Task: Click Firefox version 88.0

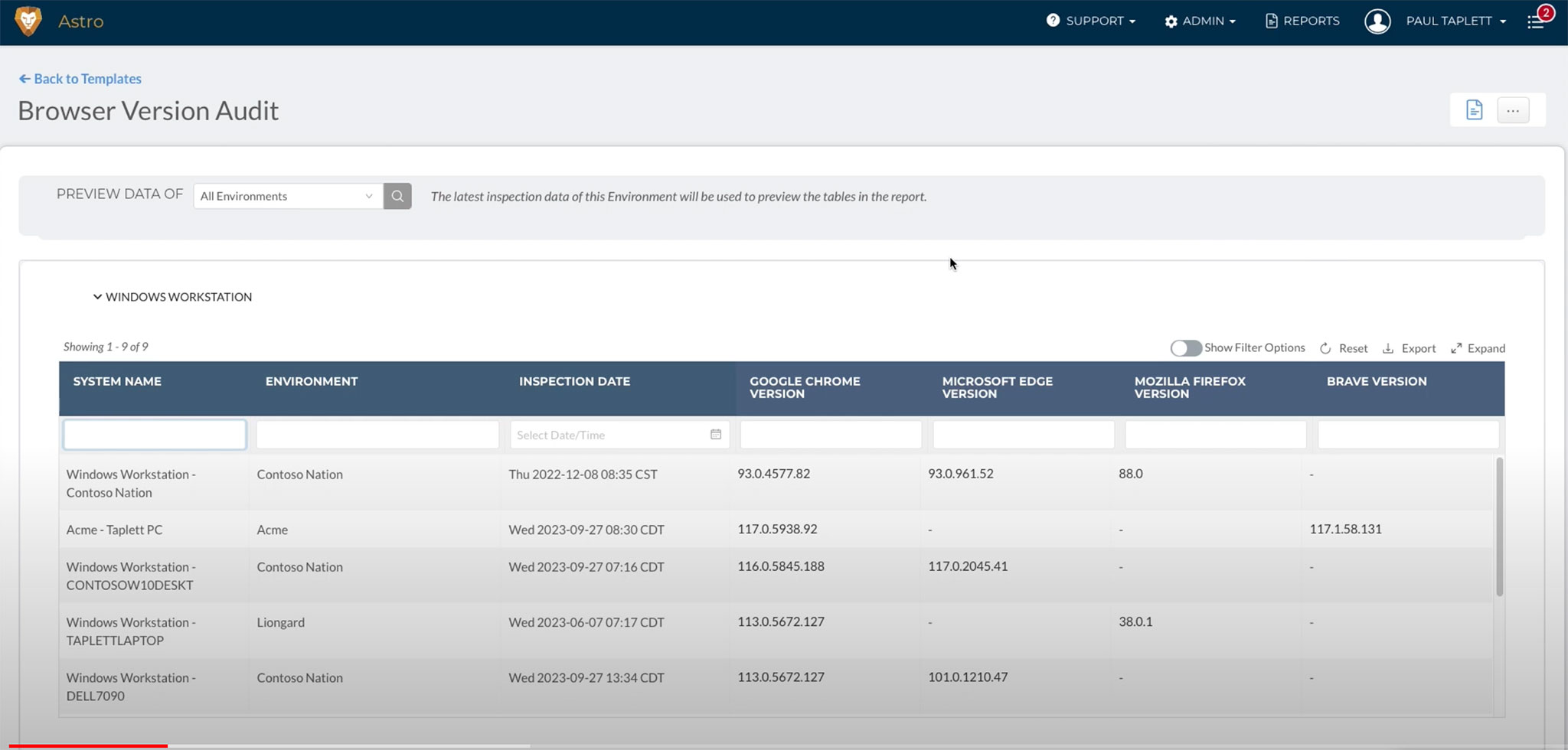Action: (1130, 474)
